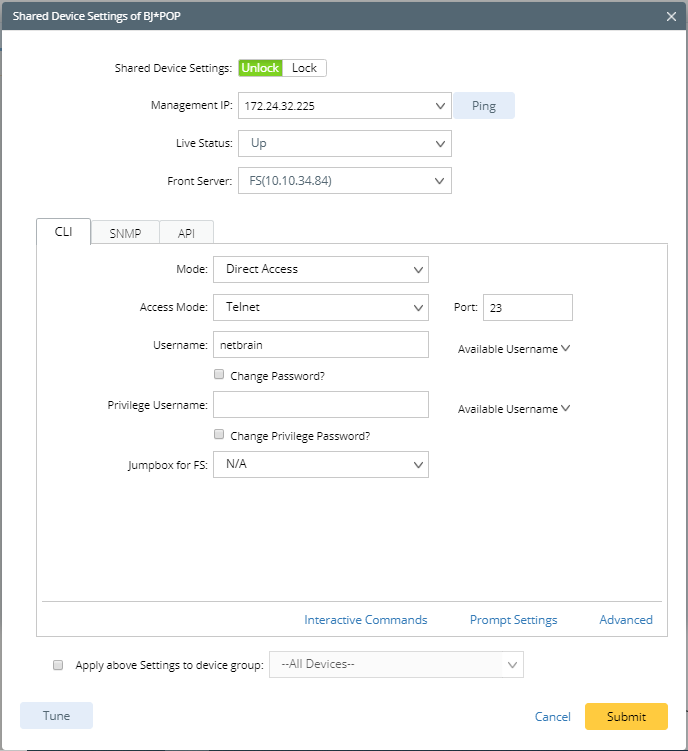This screenshot has height=751, width=688.
Task: Switch Shared Device Settings to Lock
Action: click(304, 68)
